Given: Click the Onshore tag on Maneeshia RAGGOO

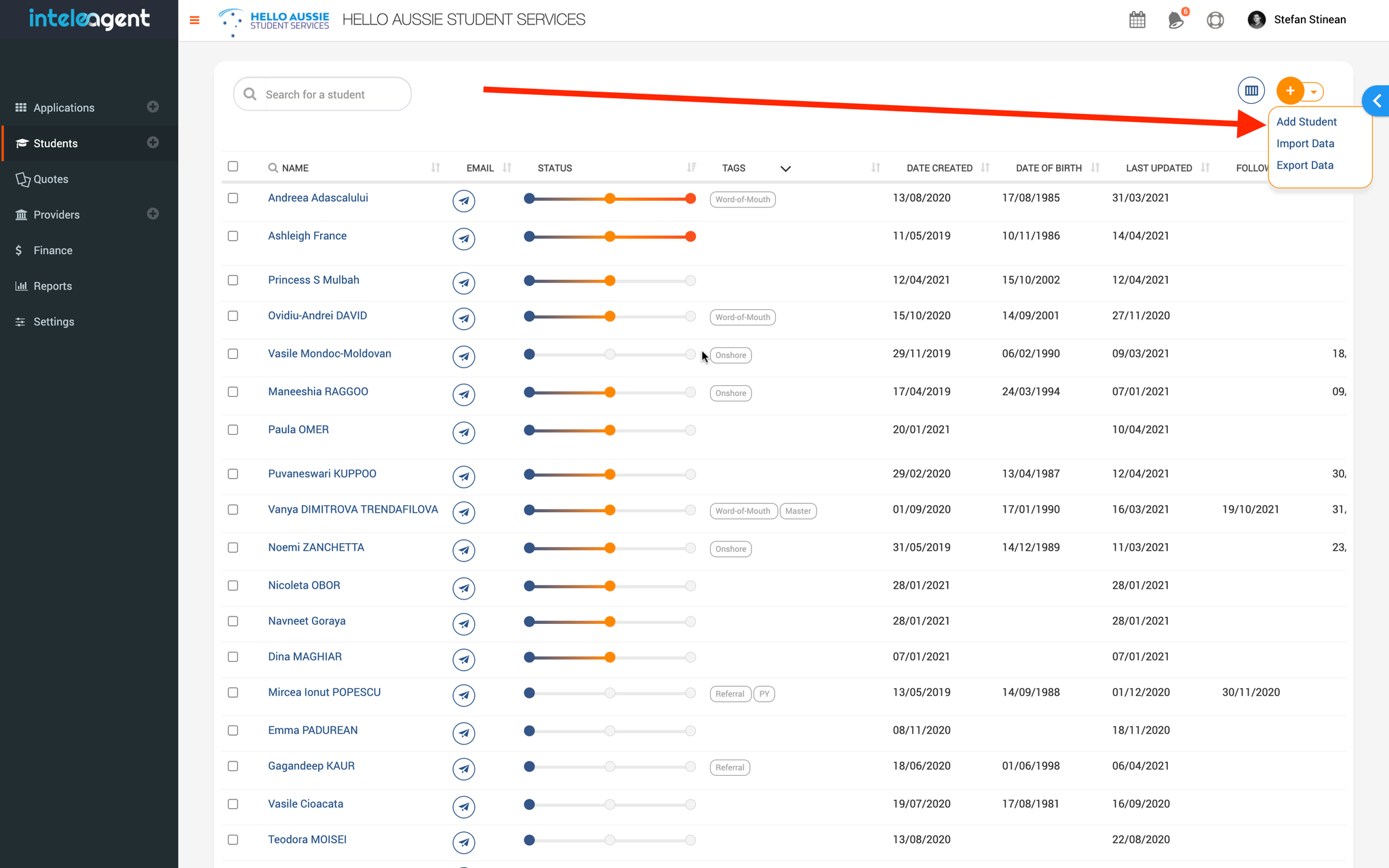Looking at the screenshot, I should pos(730,393).
